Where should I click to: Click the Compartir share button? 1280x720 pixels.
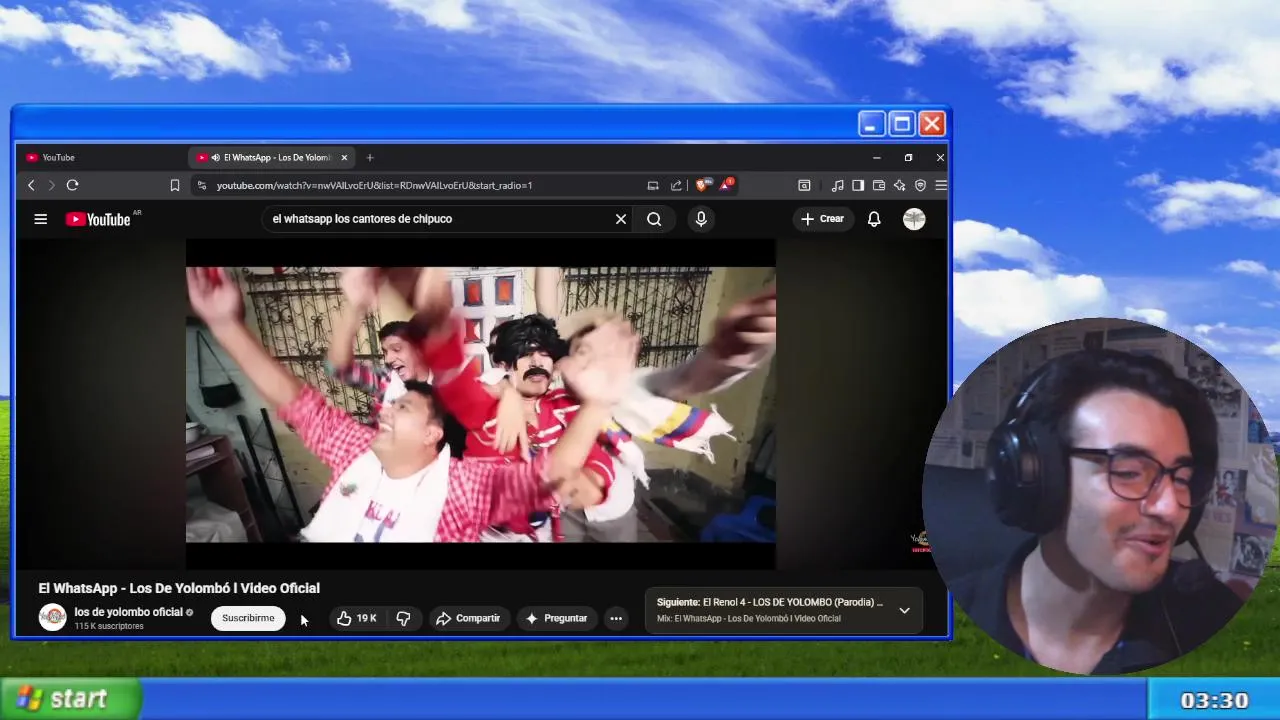coord(468,618)
